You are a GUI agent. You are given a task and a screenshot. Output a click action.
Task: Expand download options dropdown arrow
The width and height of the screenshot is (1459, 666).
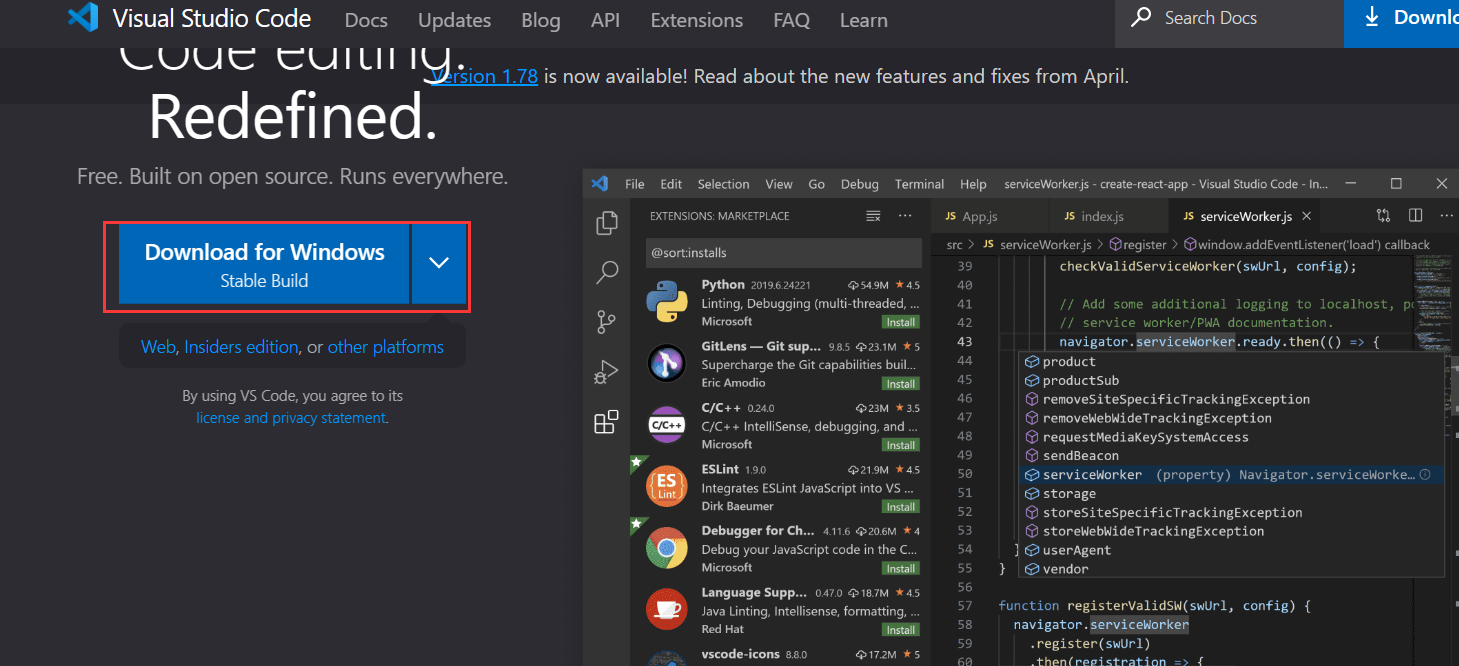point(439,263)
